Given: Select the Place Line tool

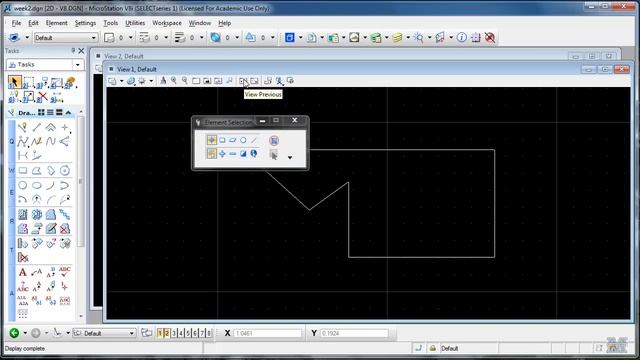Looking at the screenshot, I should click(x=37, y=127).
